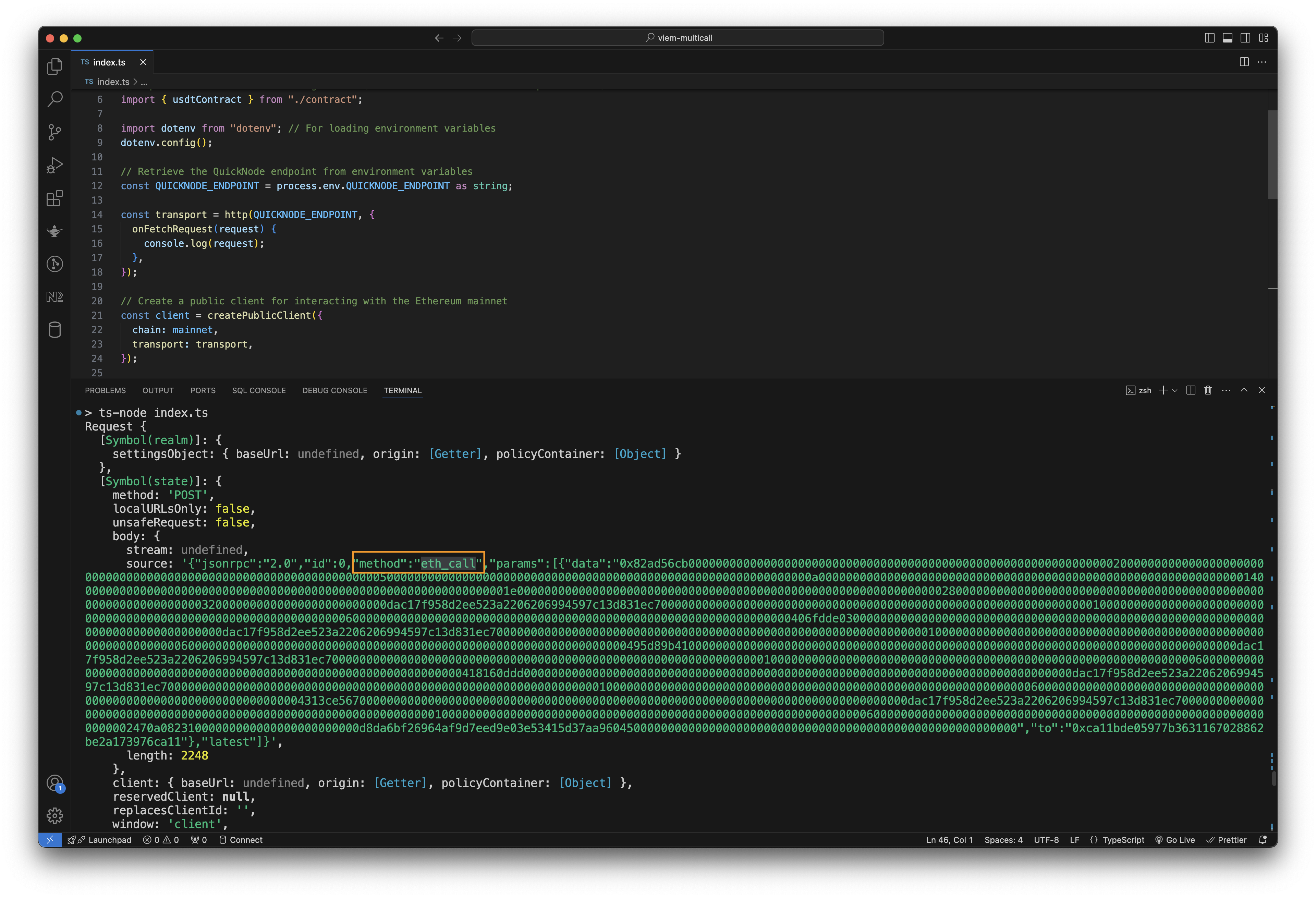
Task: Switch to the SQL CONSOLE panel tab
Action: (259, 391)
